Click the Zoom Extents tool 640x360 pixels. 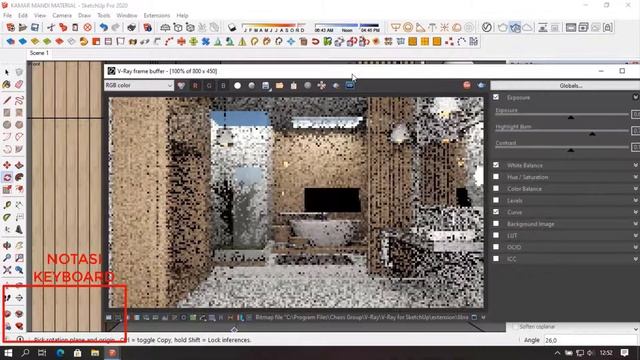click(x=7, y=270)
